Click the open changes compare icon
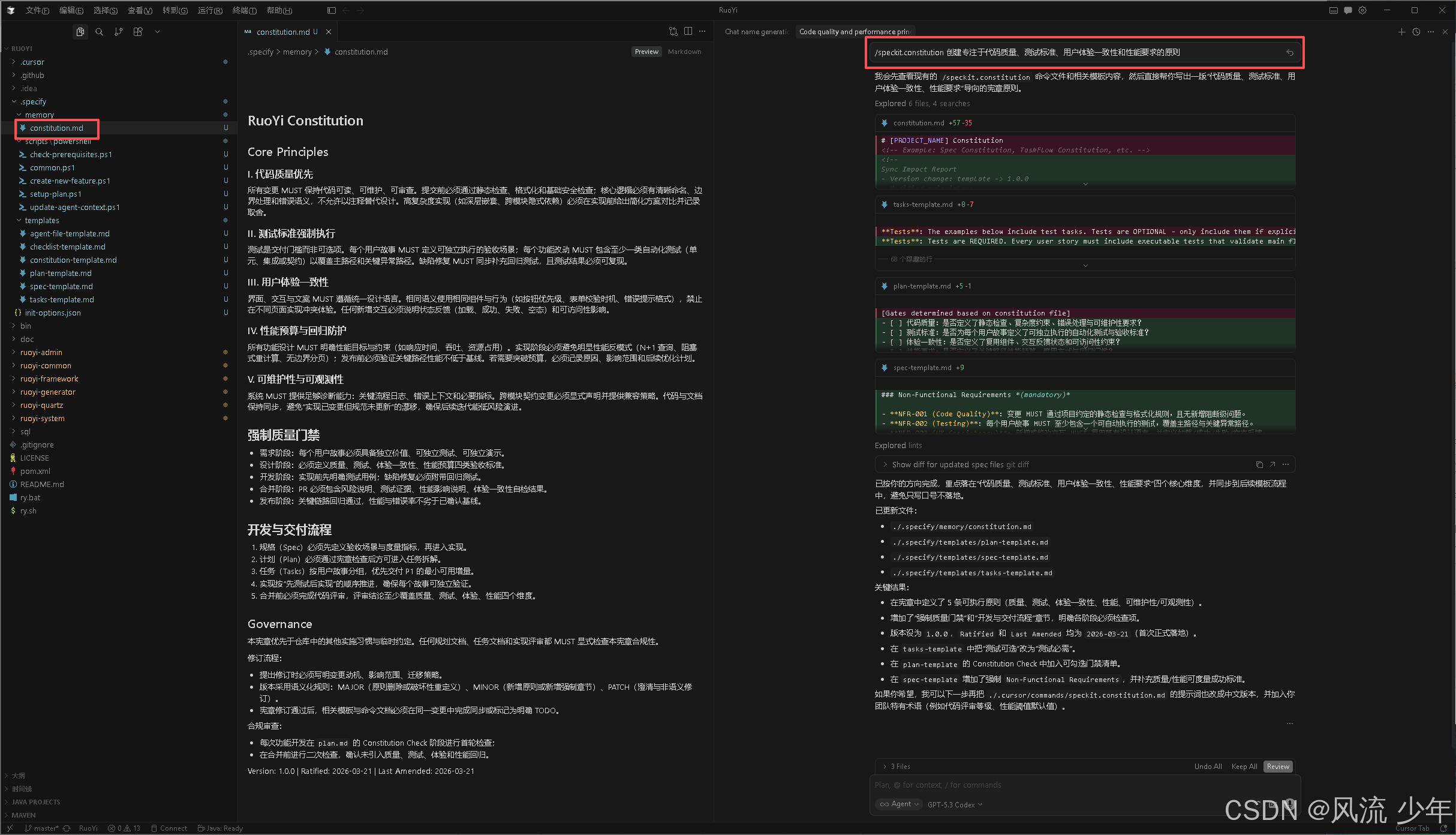 pyautogui.click(x=673, y=32)
